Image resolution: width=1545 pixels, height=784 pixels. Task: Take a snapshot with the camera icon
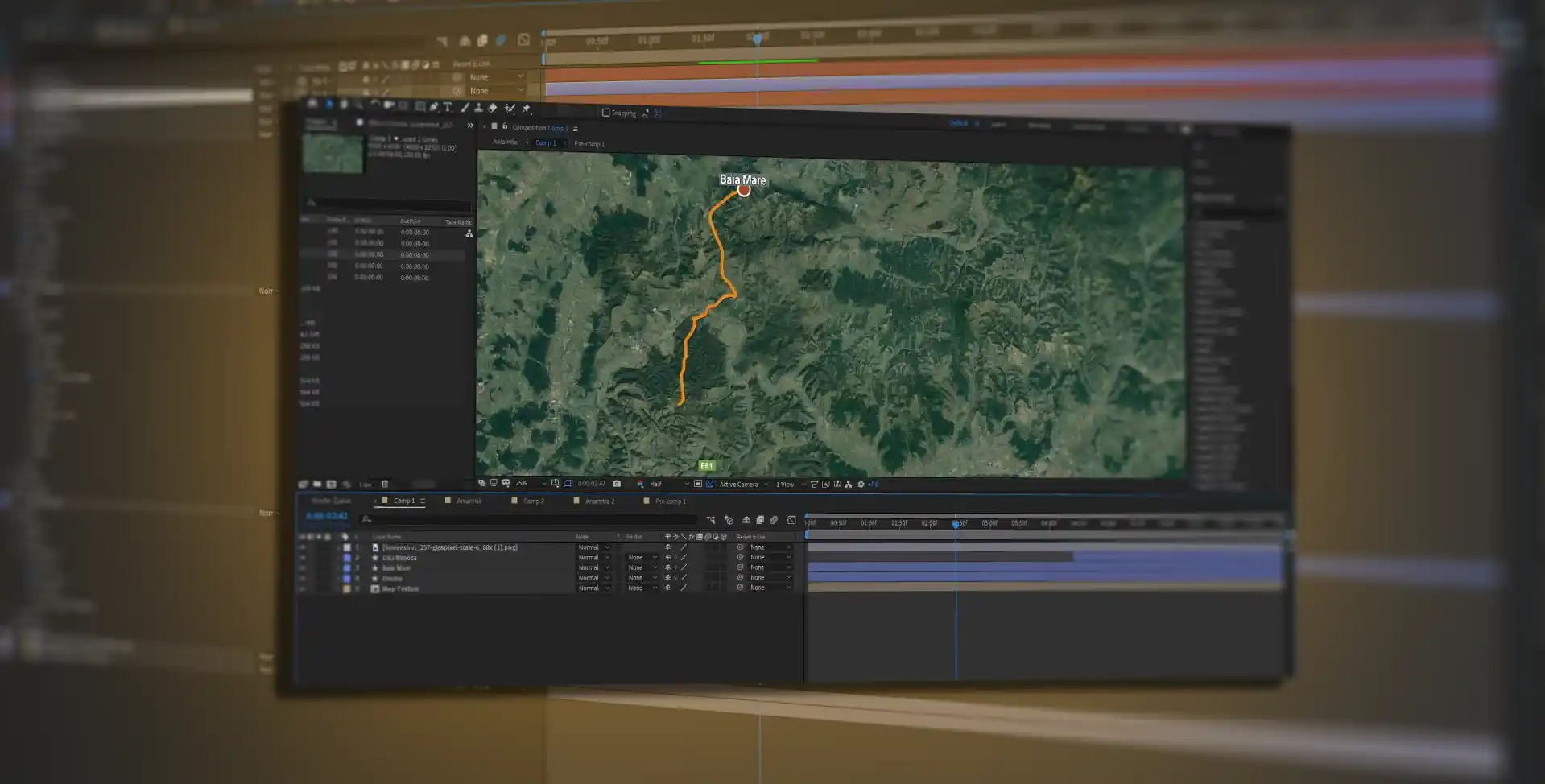pyautogui.click(x=617, y=484)
